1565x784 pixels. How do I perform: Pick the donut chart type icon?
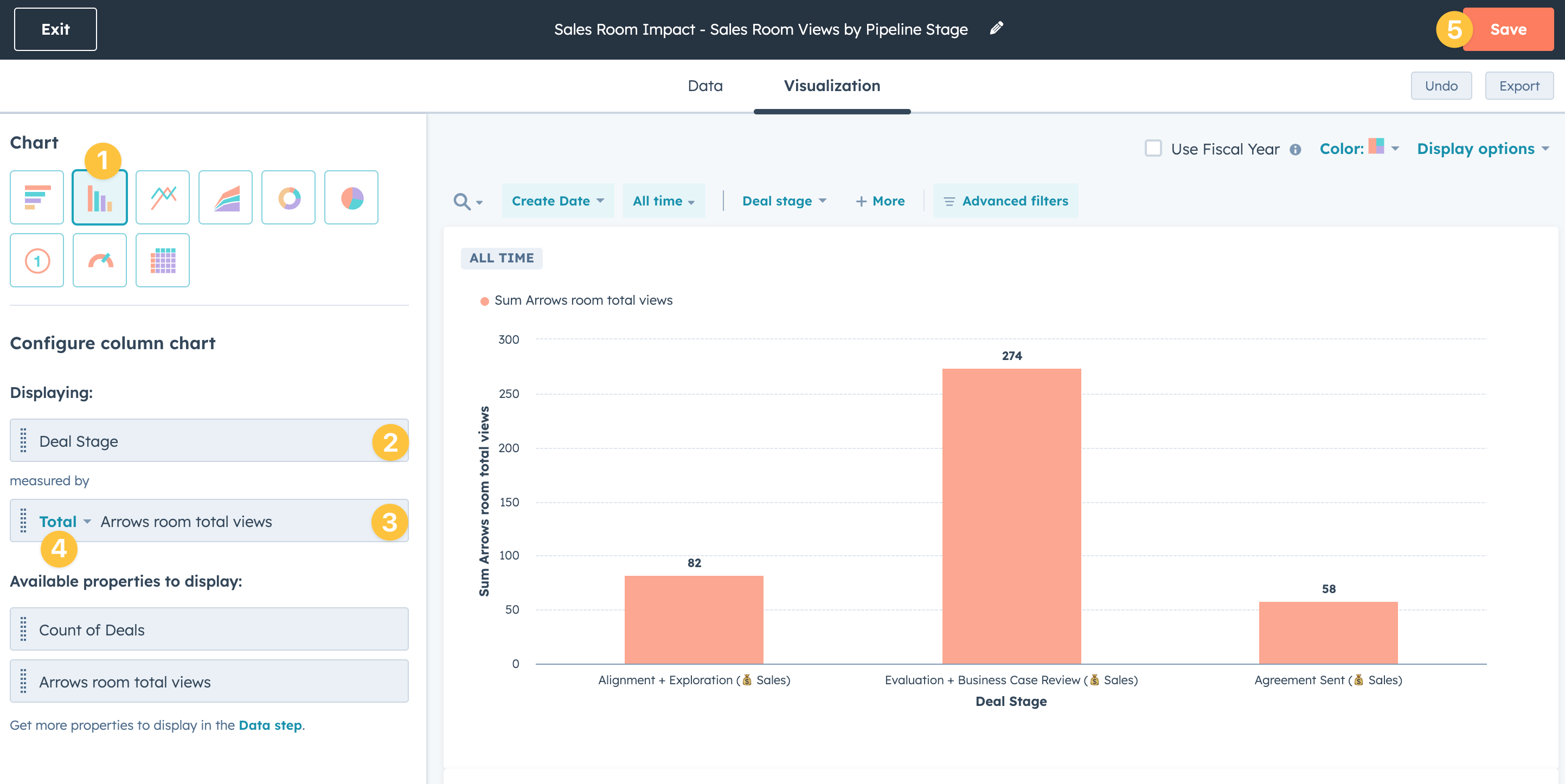(x=288, y=197)
